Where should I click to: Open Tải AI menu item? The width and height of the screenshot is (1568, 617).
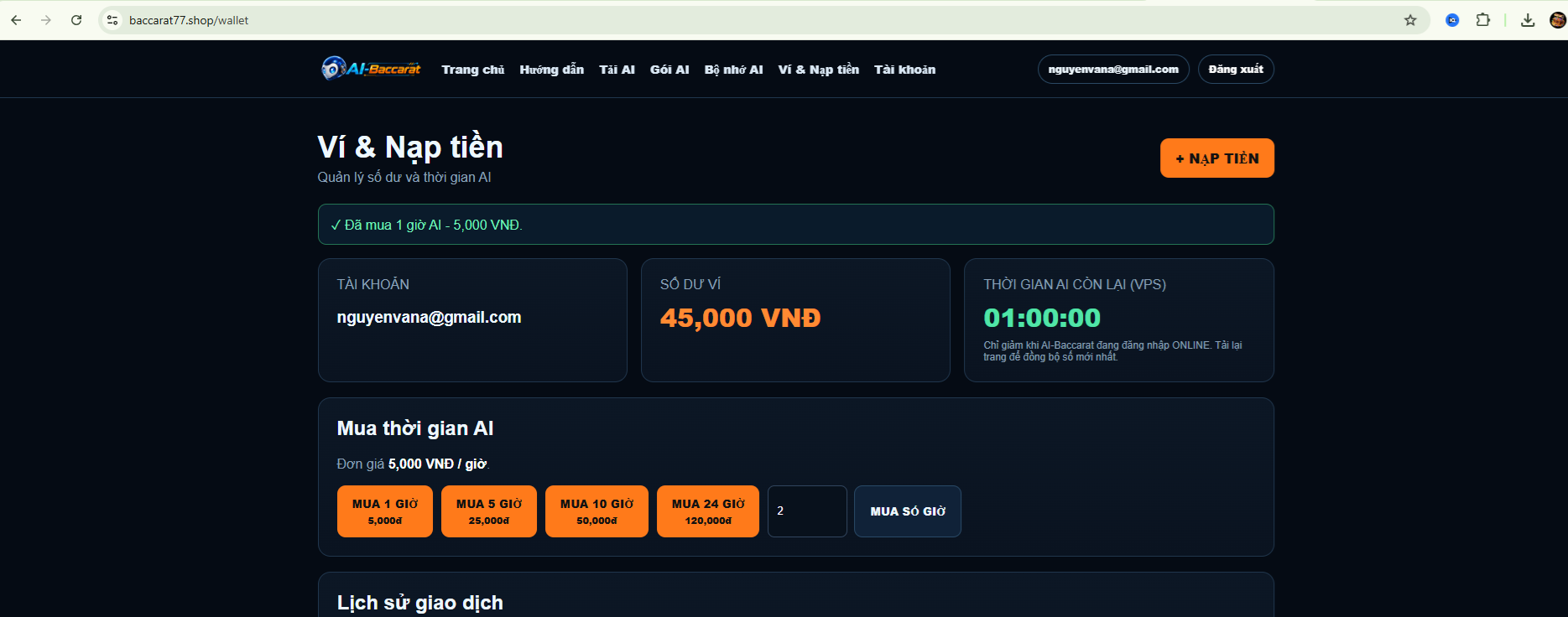coord(617,70)
